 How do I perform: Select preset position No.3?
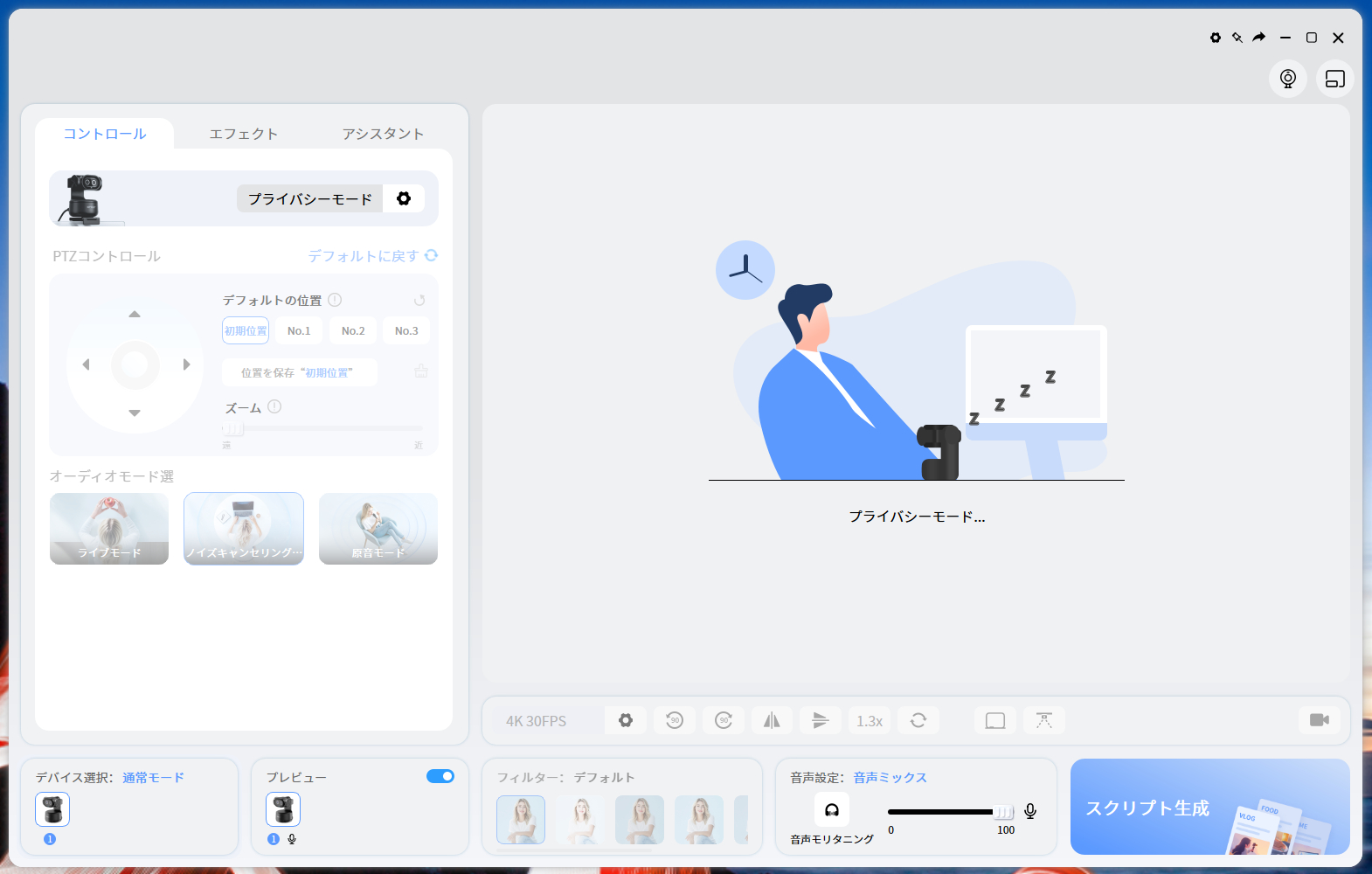click(x=406, y=330)
